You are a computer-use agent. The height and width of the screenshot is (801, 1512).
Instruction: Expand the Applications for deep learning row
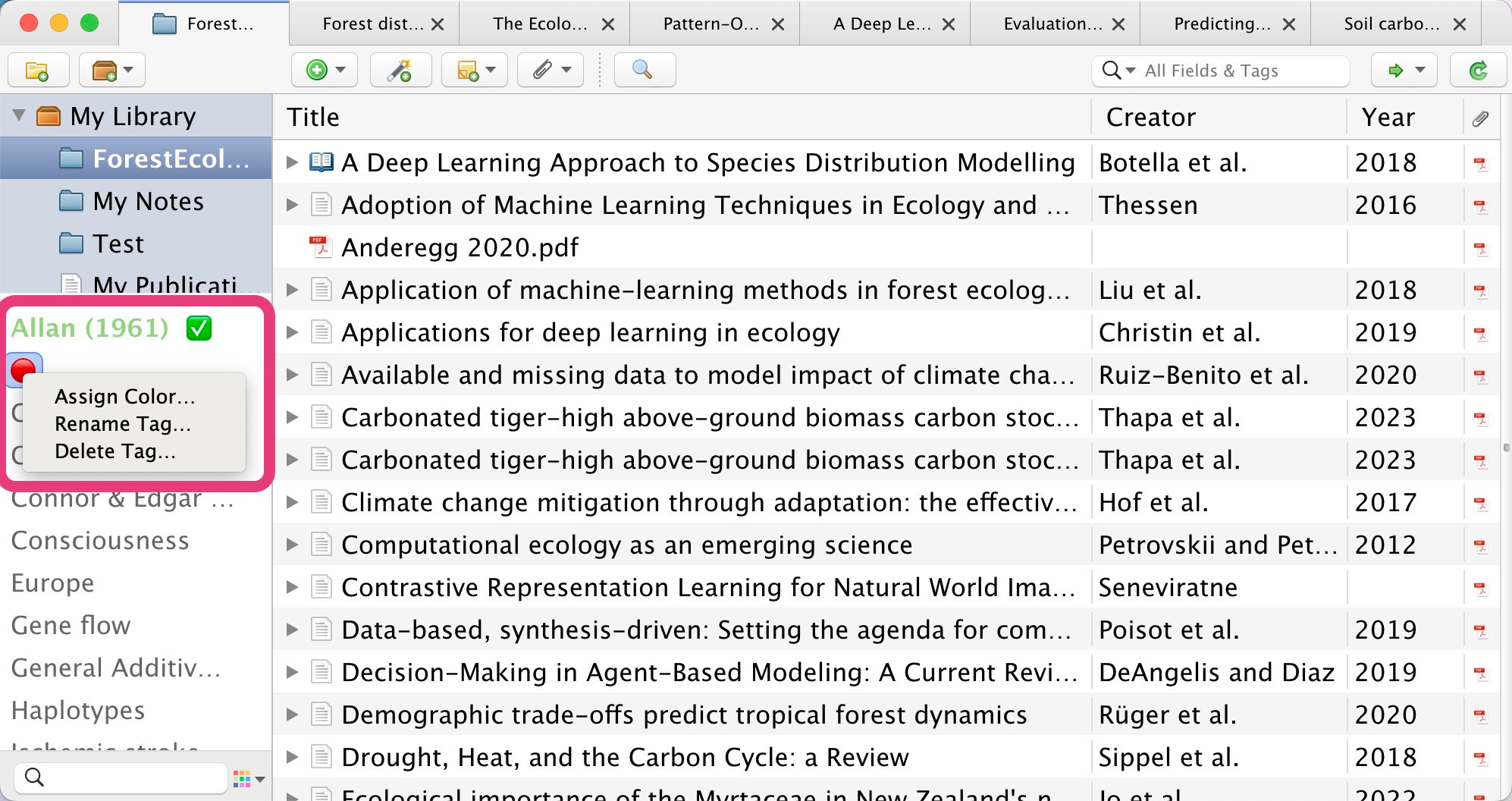tap(292, 331)
